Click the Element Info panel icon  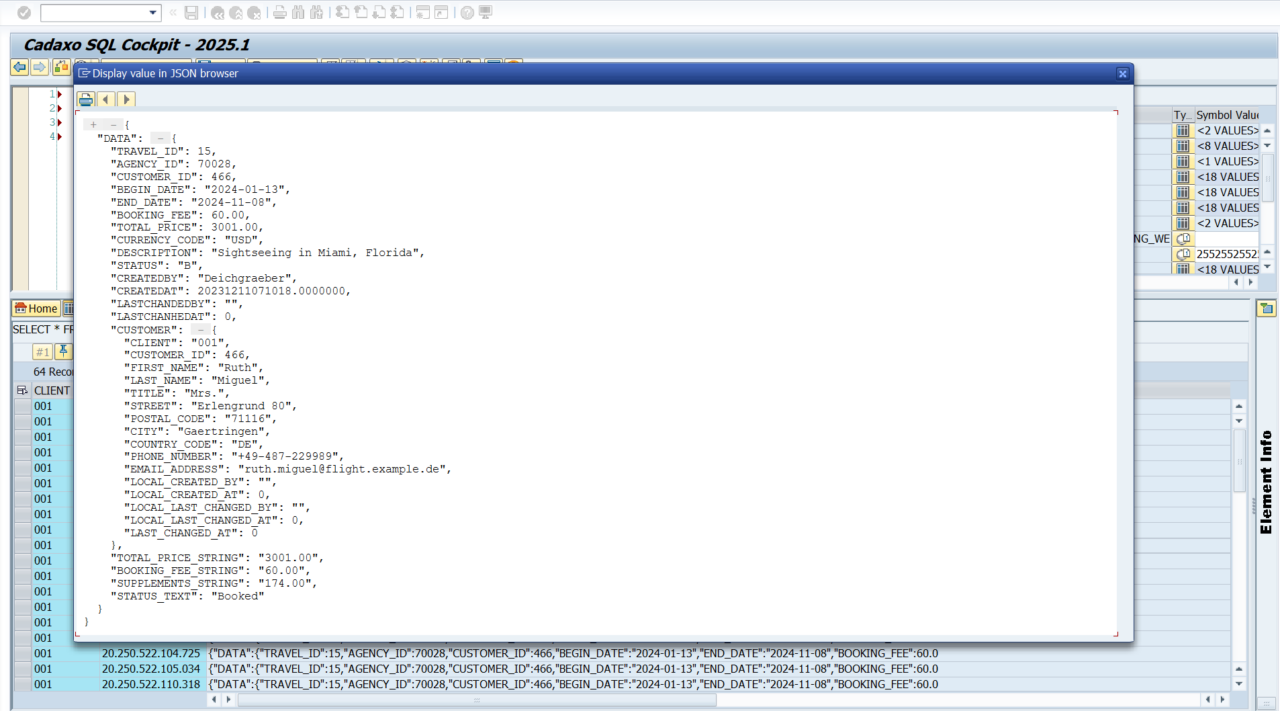1266,309
